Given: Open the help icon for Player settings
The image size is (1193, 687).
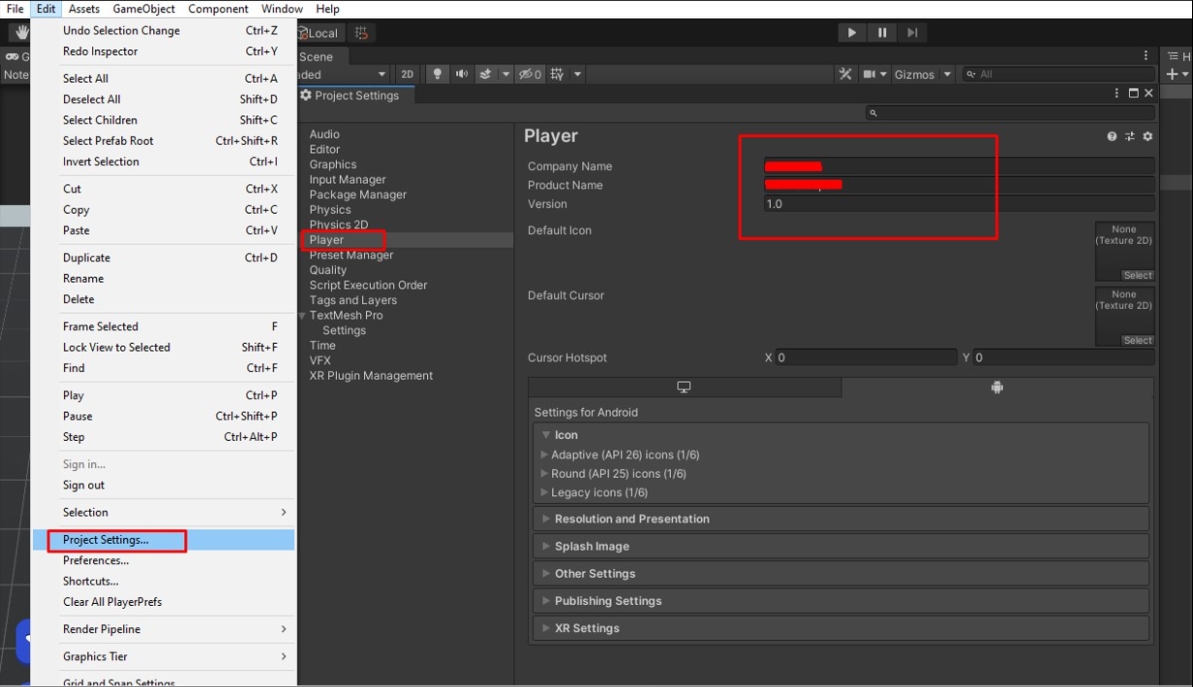Looking at the screenshot, I should [1111, 136].
